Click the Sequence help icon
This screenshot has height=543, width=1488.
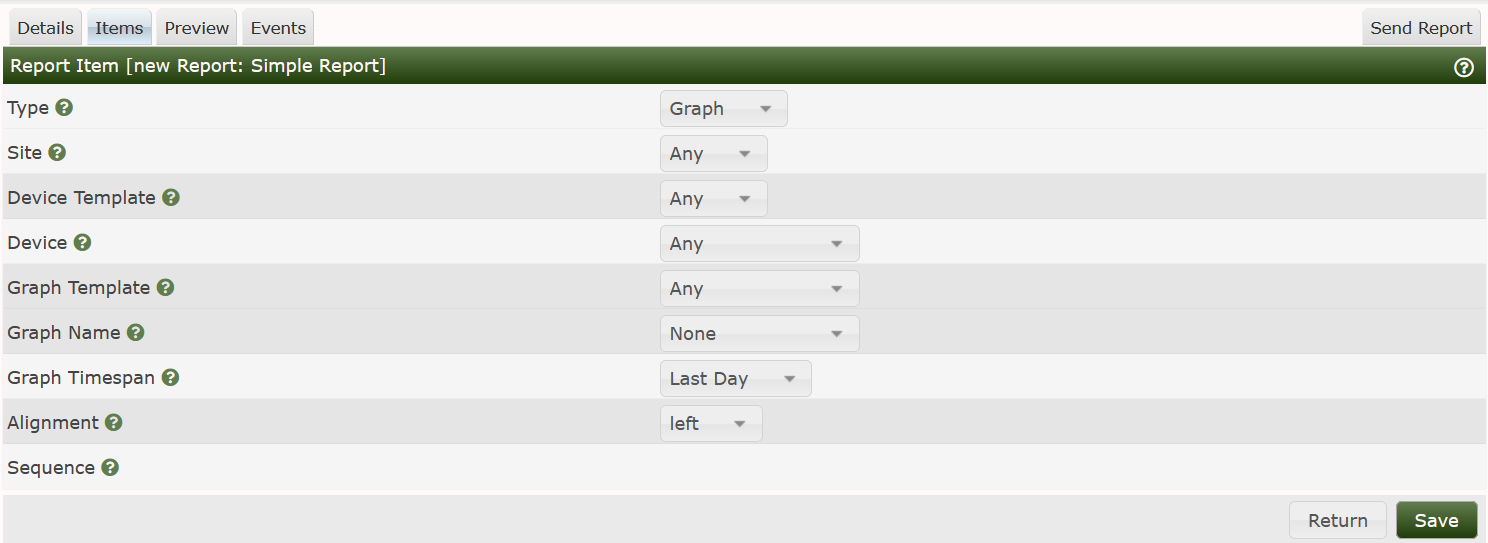(110, 468)
